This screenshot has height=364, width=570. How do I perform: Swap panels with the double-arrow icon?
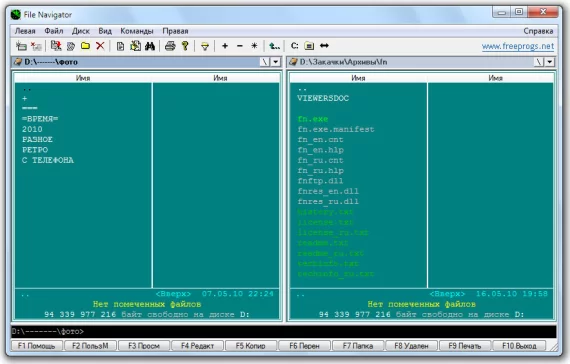tap(324, 46)
